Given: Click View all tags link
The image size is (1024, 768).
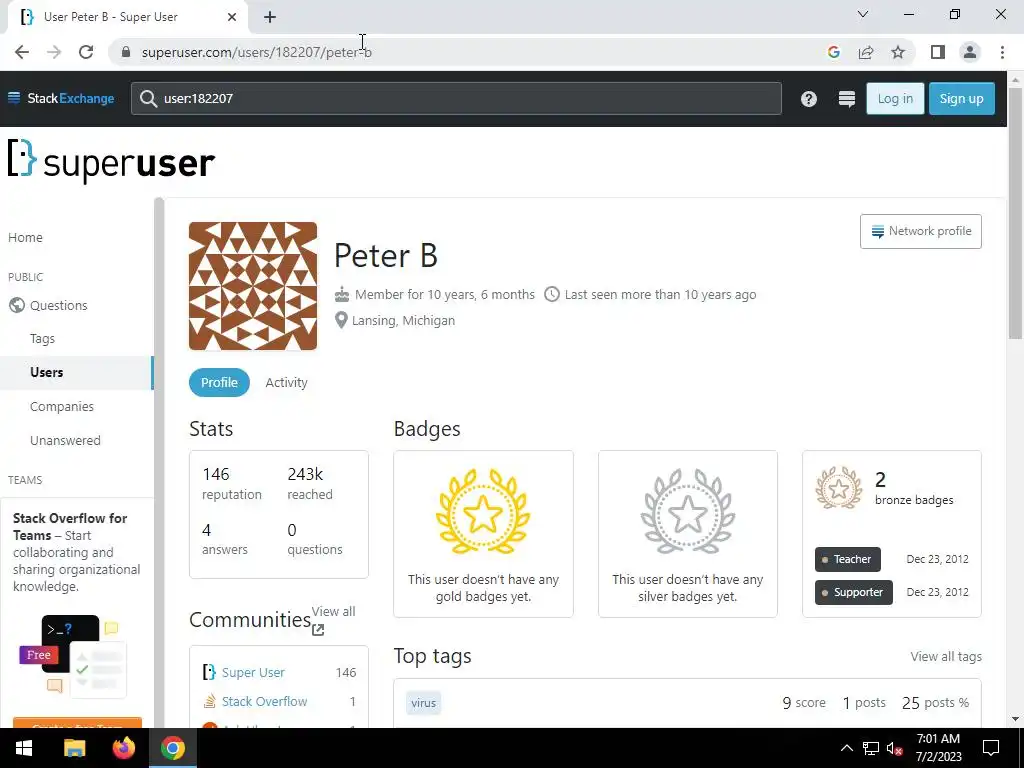Looking at the screenshot, I should 946,657.
